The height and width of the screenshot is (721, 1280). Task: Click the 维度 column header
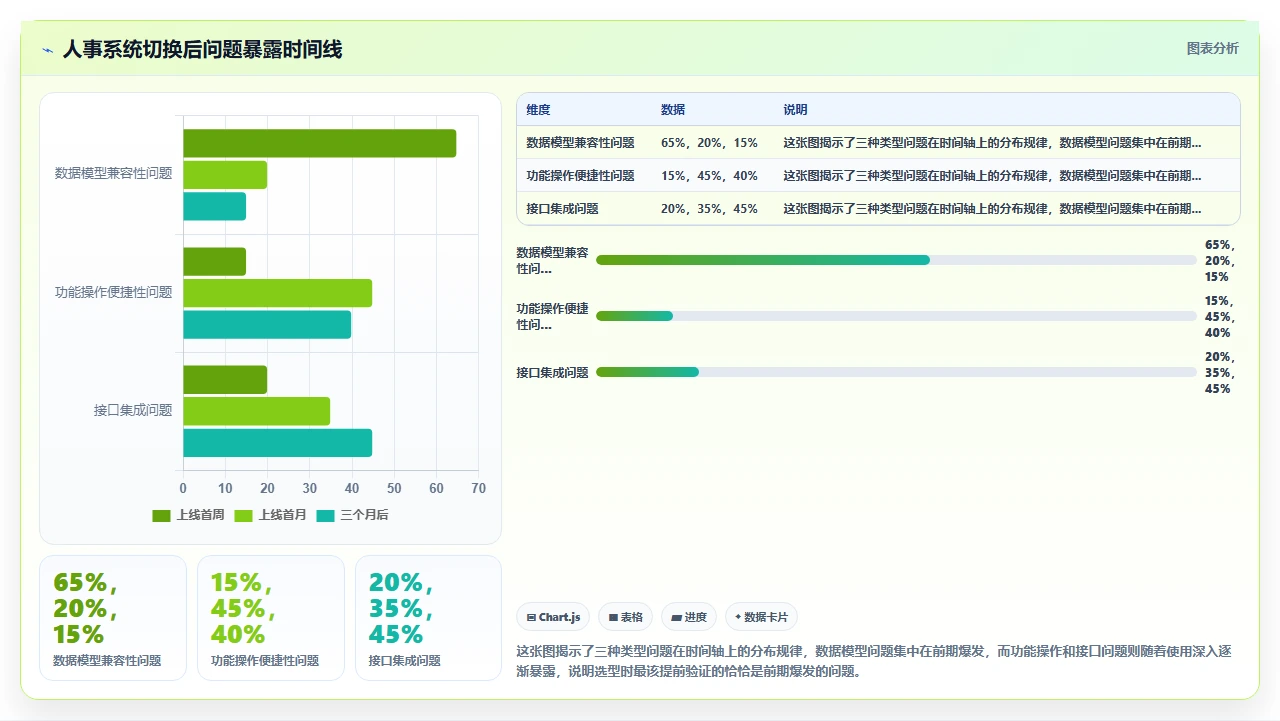pyautogui.click(x=539, y=110)
